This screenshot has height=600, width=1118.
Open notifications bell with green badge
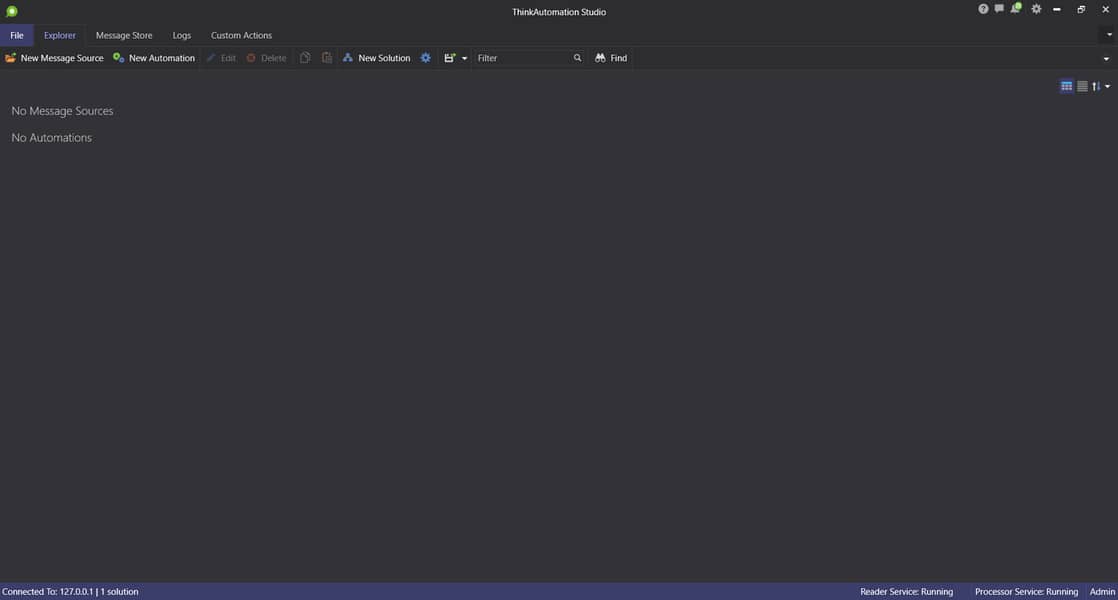[1015, 8]
